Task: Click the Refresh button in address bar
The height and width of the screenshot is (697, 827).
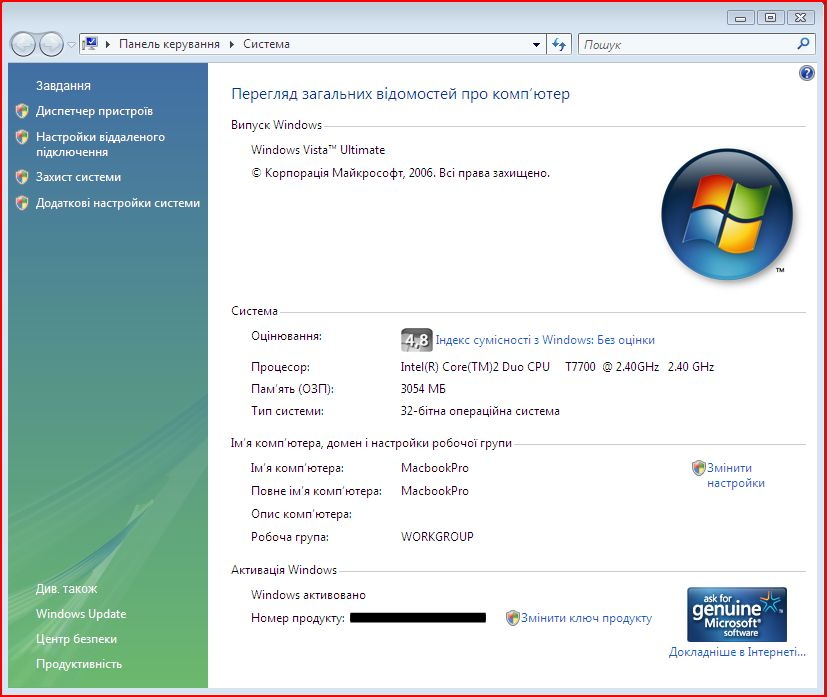Action: [x=559, y=45]
